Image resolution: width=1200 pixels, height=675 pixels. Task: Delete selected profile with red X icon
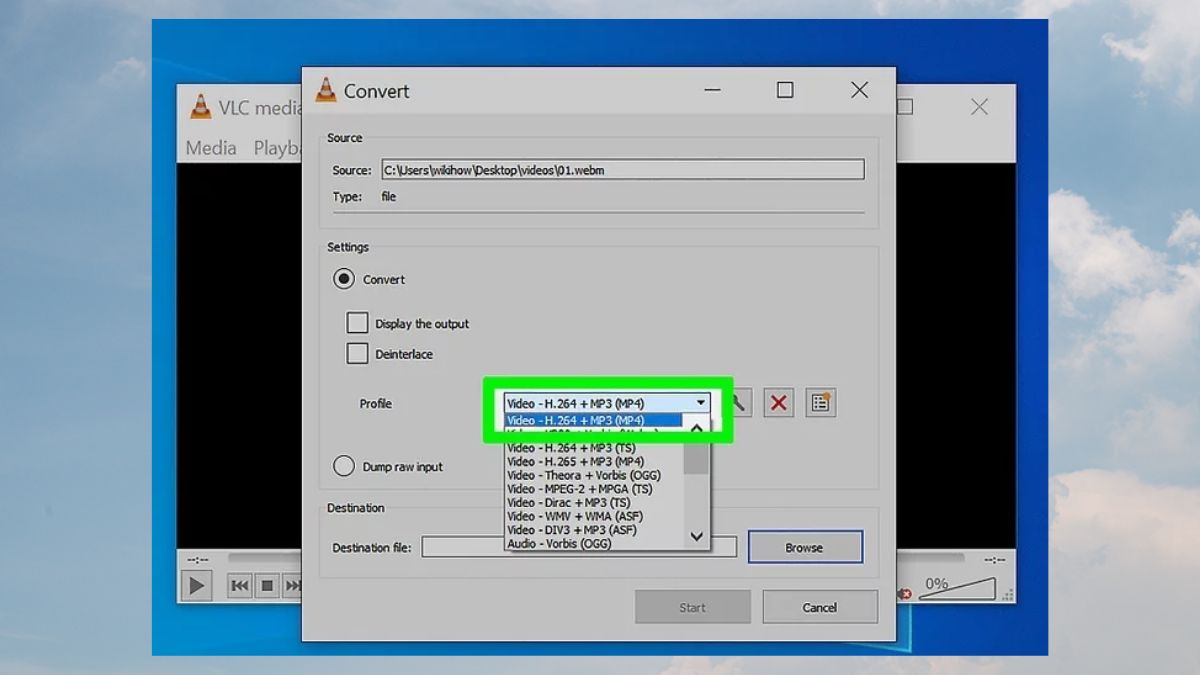[779, 403]
